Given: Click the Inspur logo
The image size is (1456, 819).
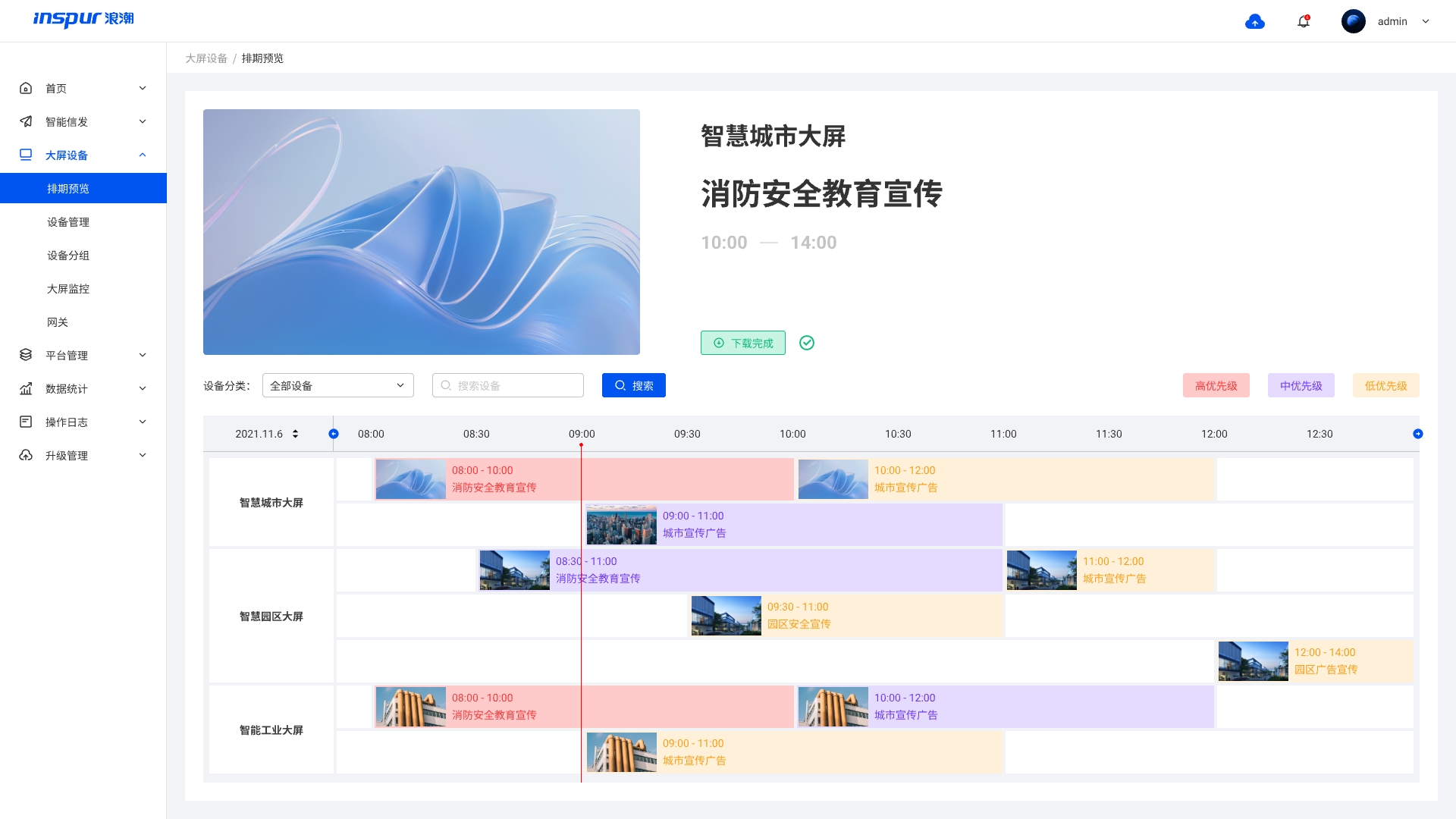Looking at the screenshot, I should click(83, 19).
